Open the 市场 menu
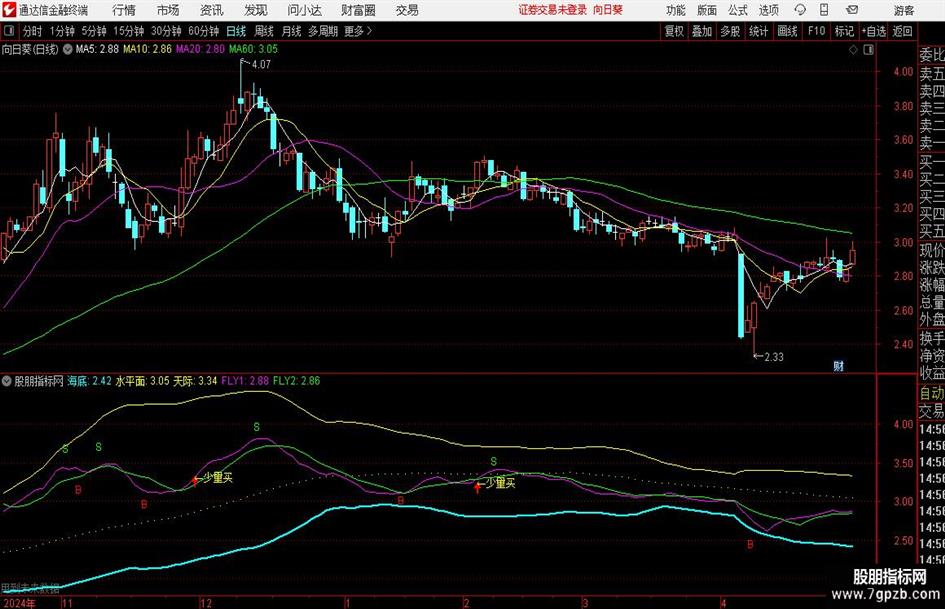The image size is (945, 609). pos(168,10)
